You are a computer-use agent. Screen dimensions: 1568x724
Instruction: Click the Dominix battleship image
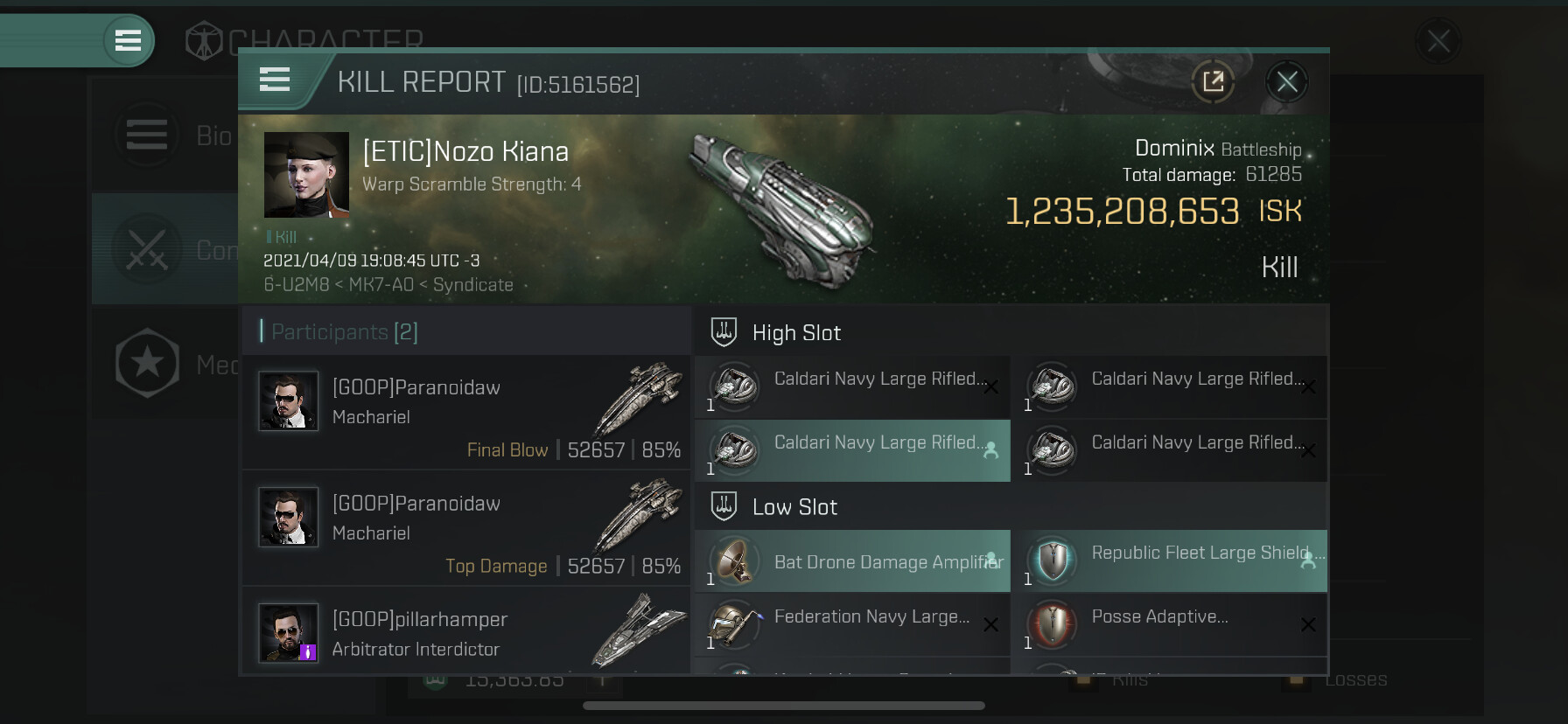[x=781, y=208]
